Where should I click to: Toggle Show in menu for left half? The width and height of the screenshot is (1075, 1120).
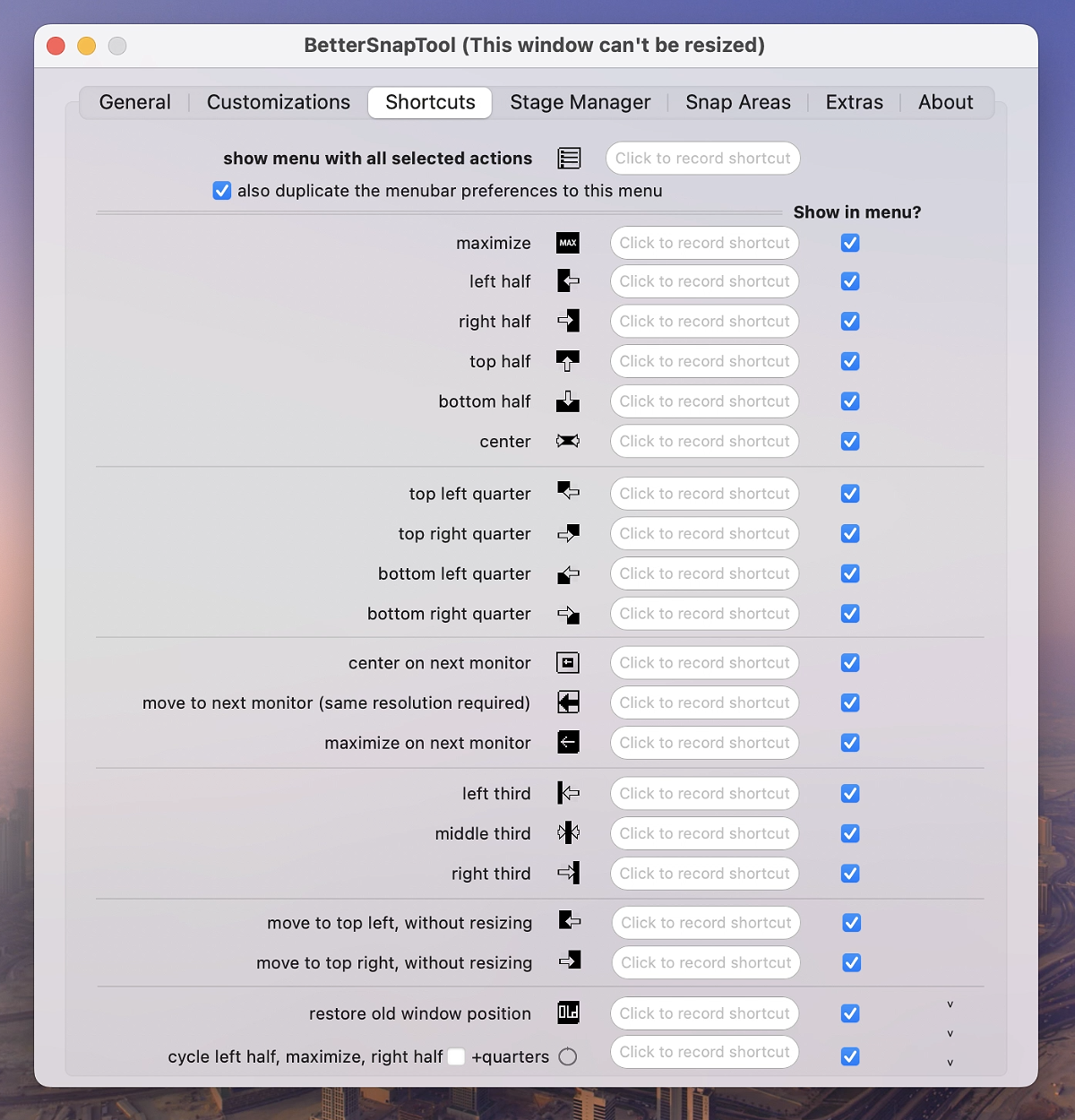tap(850, 281)
